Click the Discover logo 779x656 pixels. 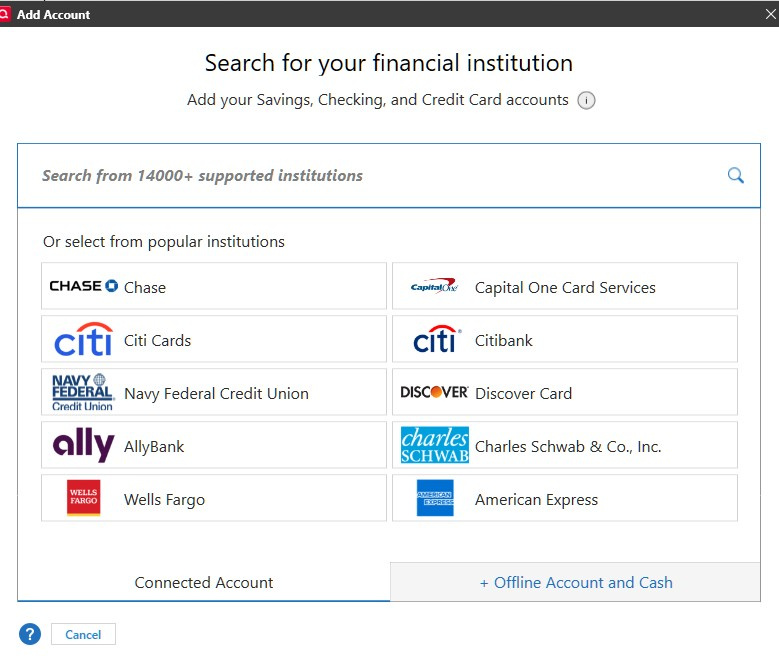point(434,393)
